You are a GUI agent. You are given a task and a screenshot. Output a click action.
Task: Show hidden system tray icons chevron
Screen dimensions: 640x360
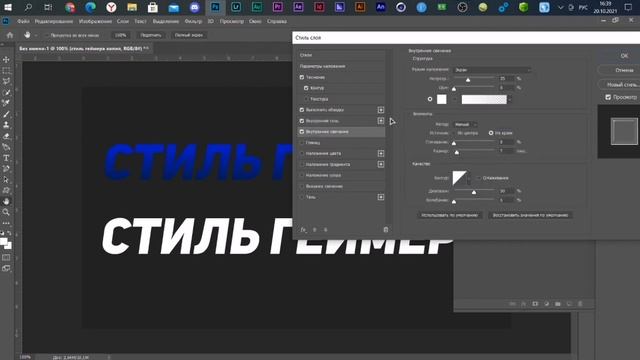pyautogui.click(x=560, y=7)
